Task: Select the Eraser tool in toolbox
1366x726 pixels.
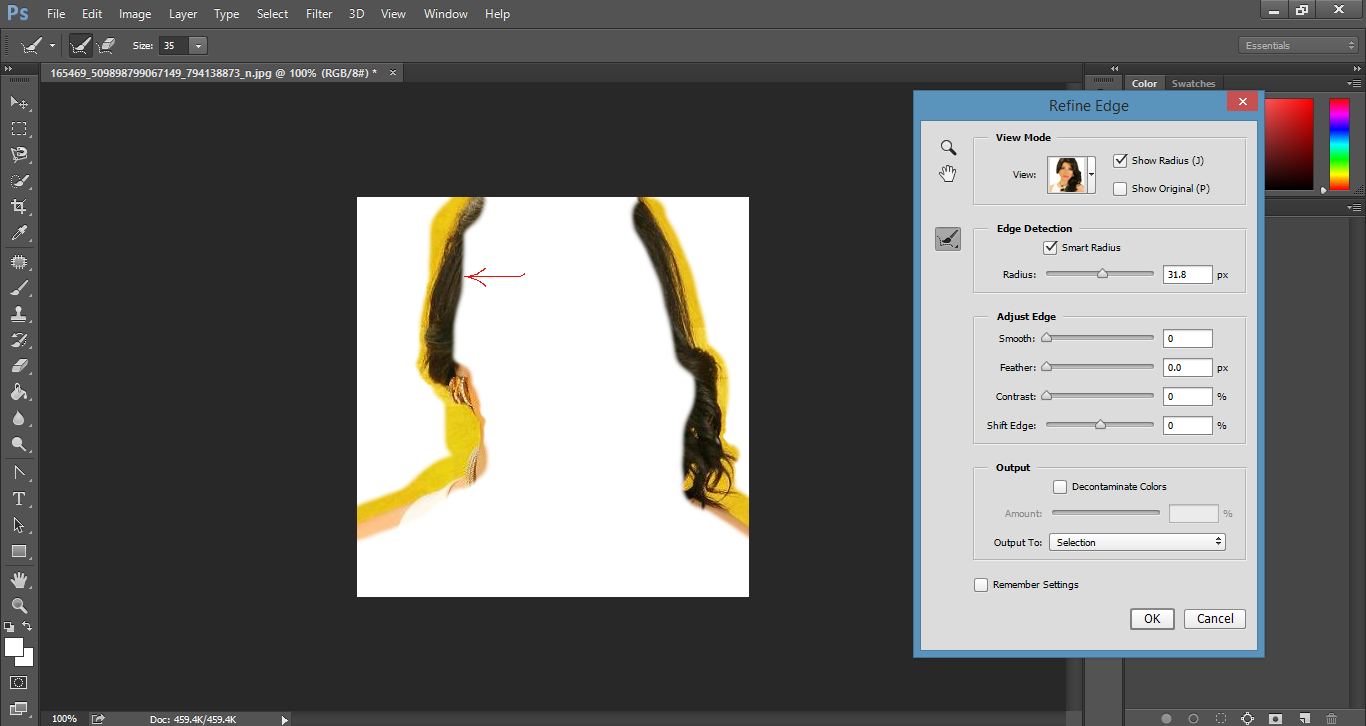Action: (x=19, y=366)
